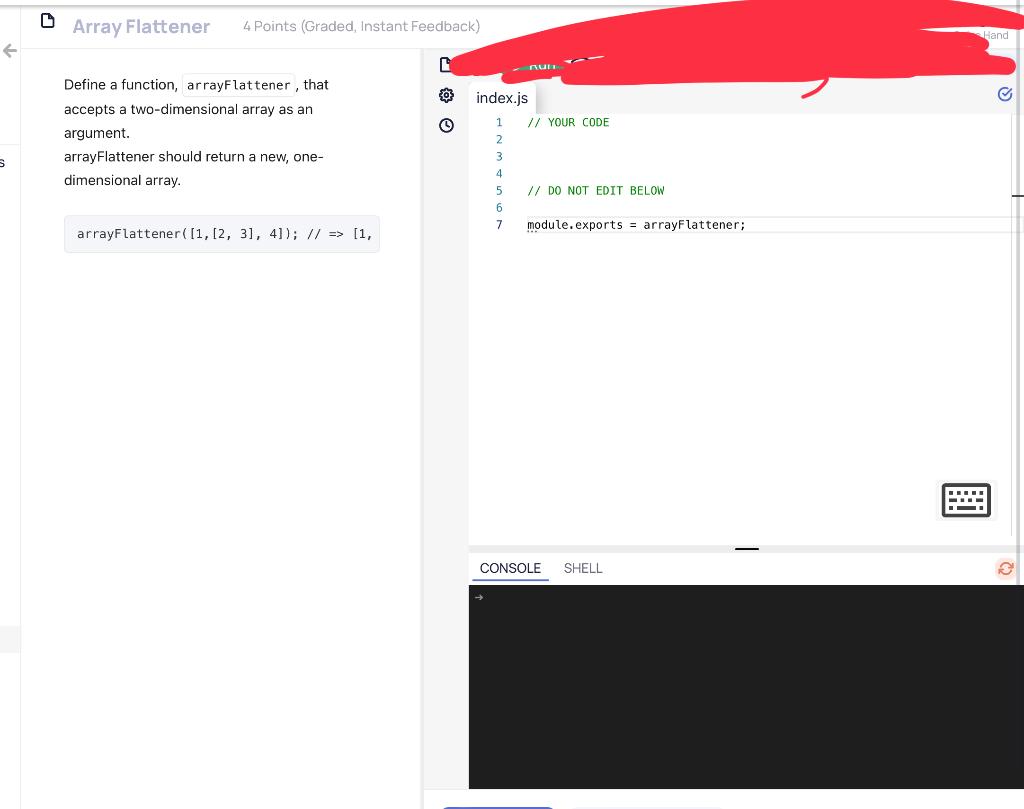Image resolution: width=1024 pixels, height=809 pixels.
Task: Click the back arrow at left edge
Action: click(x=10, y=50)
